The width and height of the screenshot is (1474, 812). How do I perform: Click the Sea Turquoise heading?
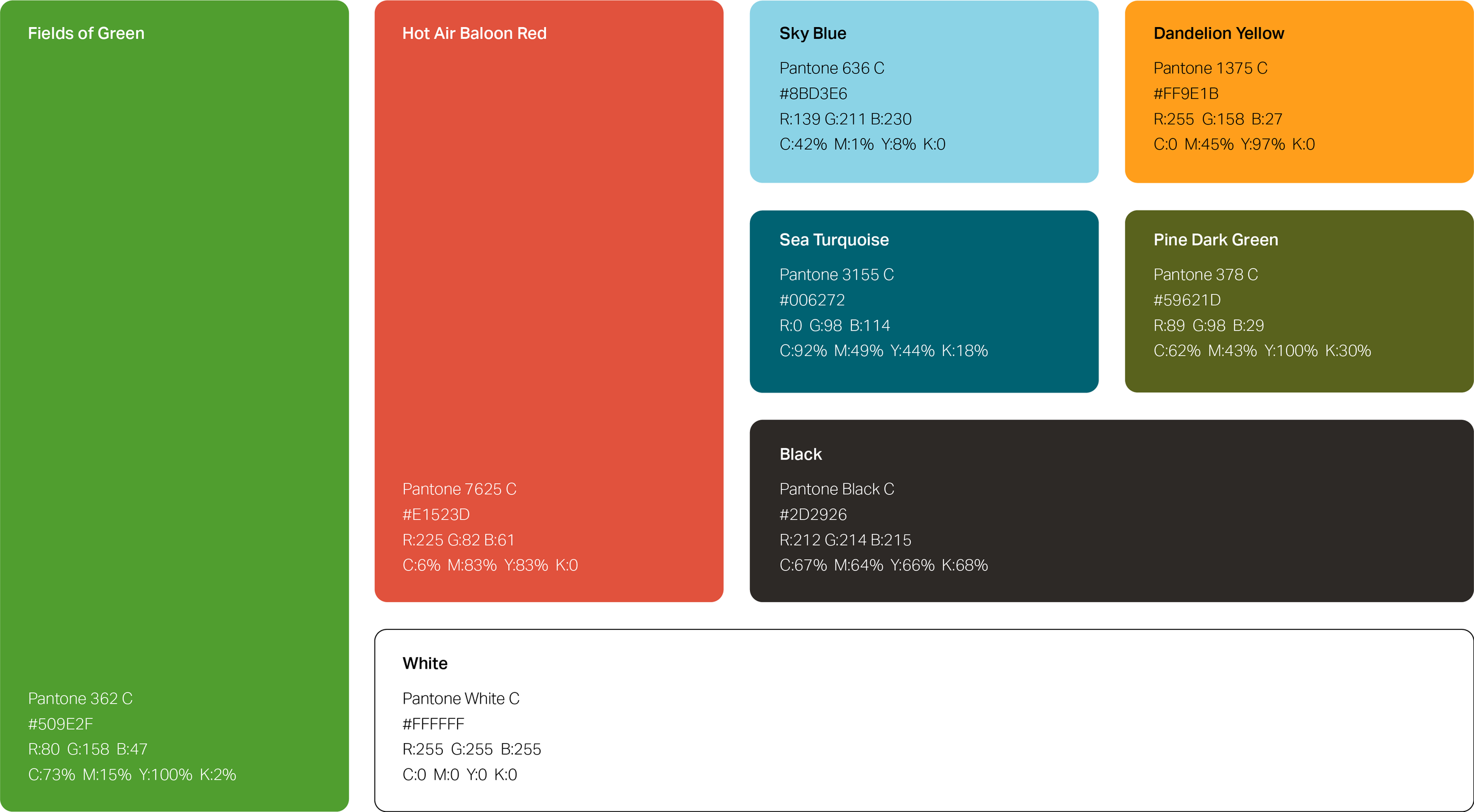pyautogui.click(x=834, y=240)
